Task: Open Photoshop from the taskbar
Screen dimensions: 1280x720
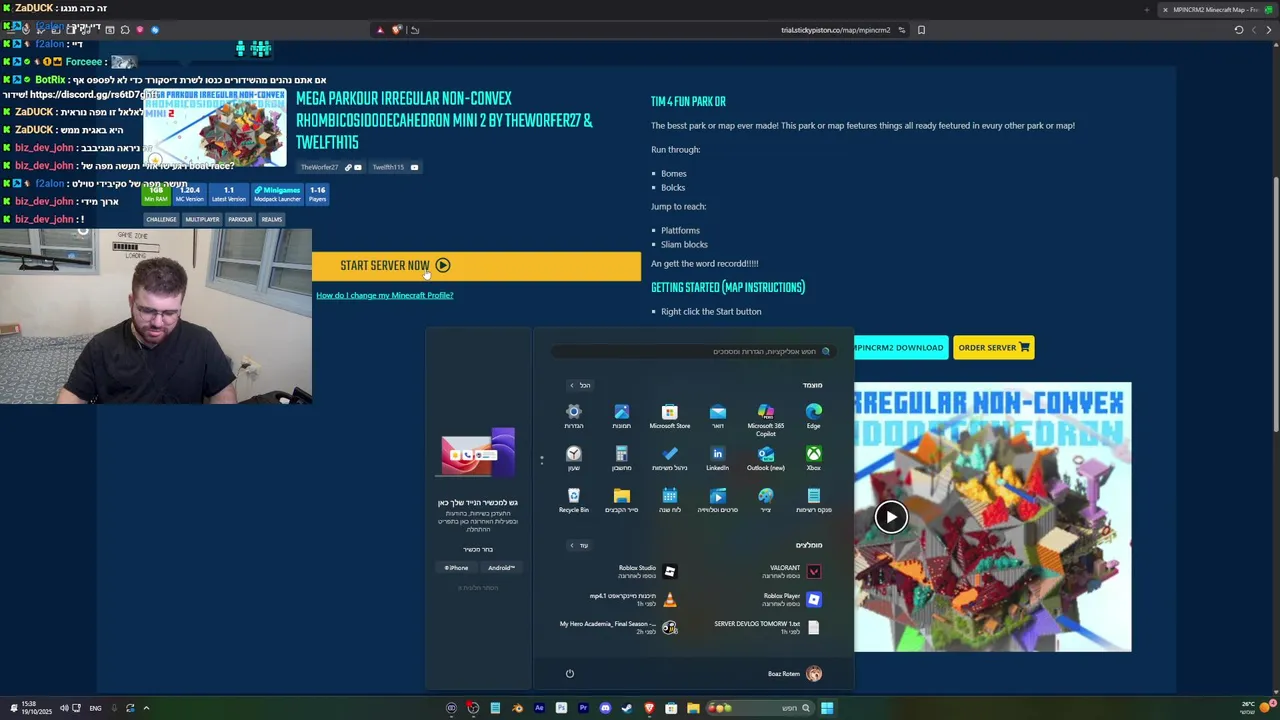Action: [x=561, y=708]
